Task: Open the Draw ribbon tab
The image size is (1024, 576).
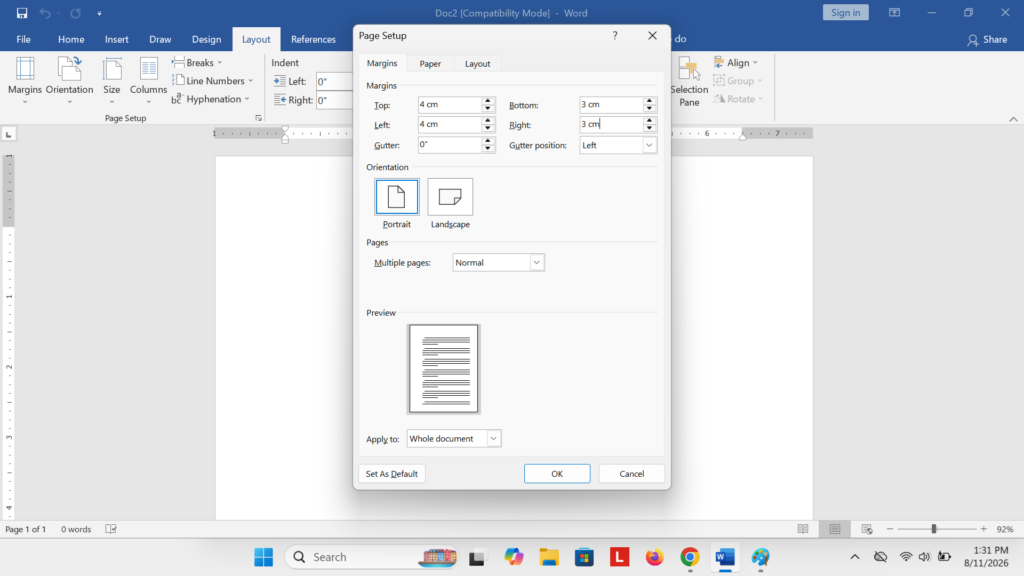Action: tap(160, 39)
